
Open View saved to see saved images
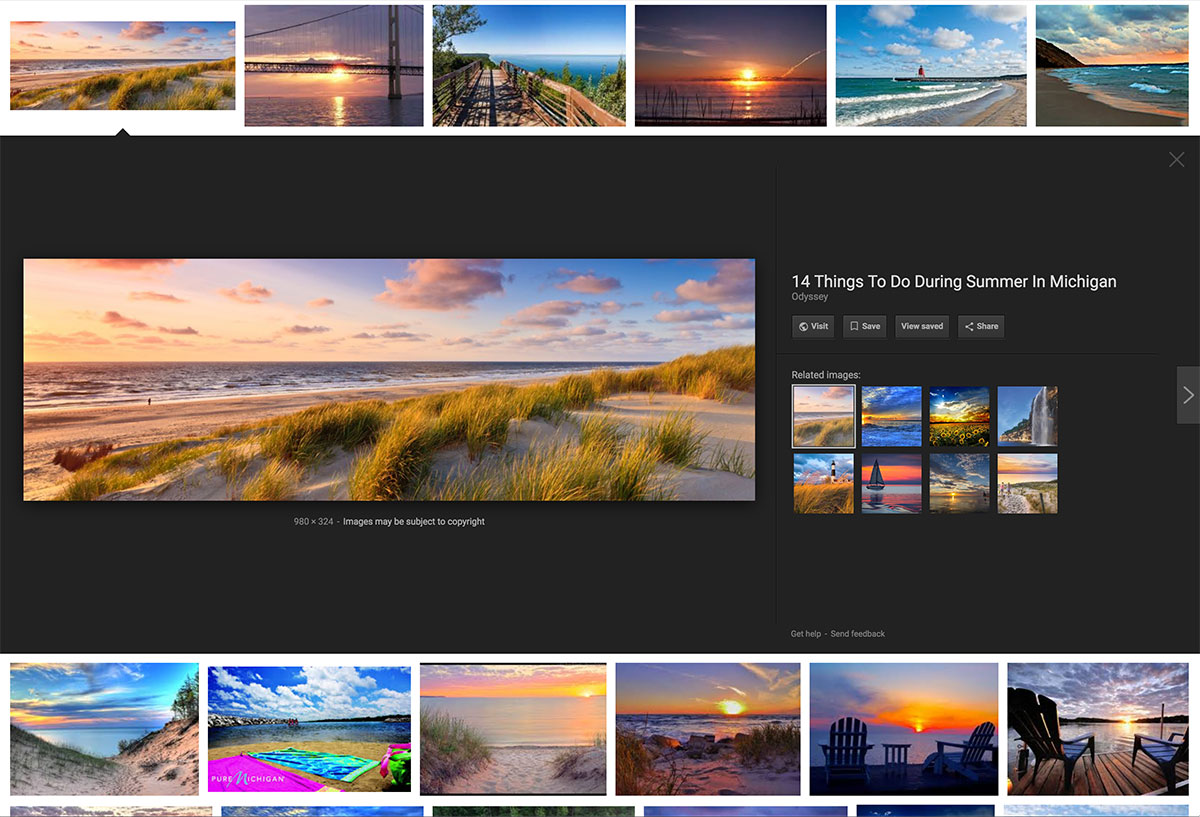pyautogui.click(x=921, y=326)
